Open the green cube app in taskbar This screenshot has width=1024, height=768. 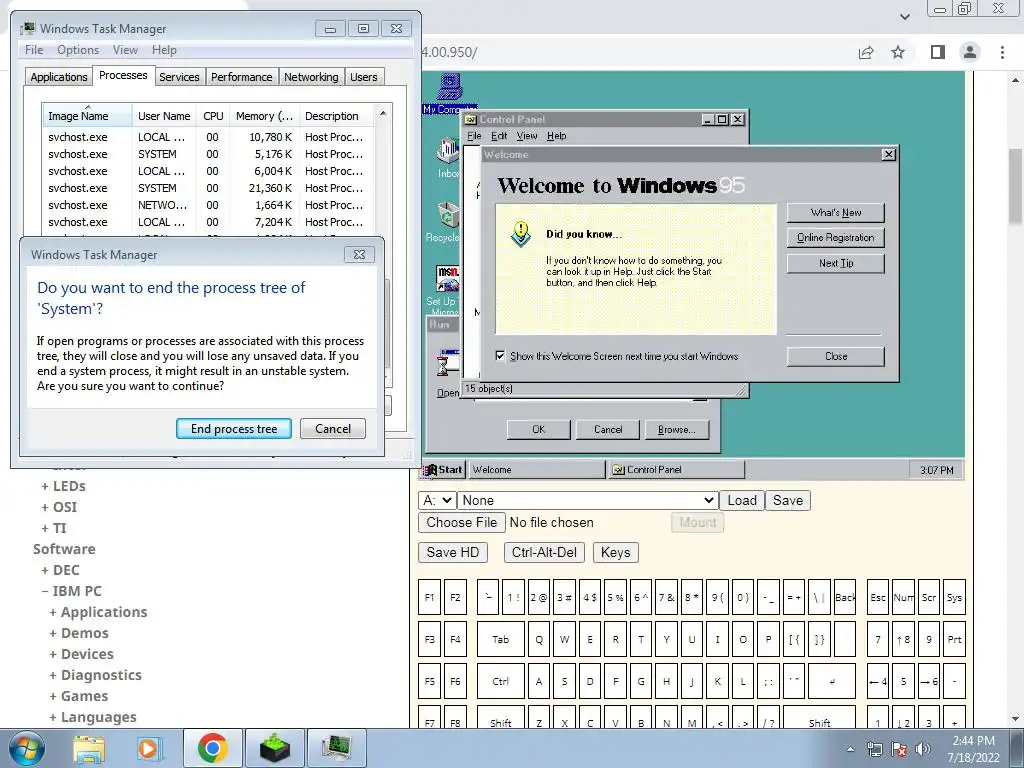click(x=274, y=748)
